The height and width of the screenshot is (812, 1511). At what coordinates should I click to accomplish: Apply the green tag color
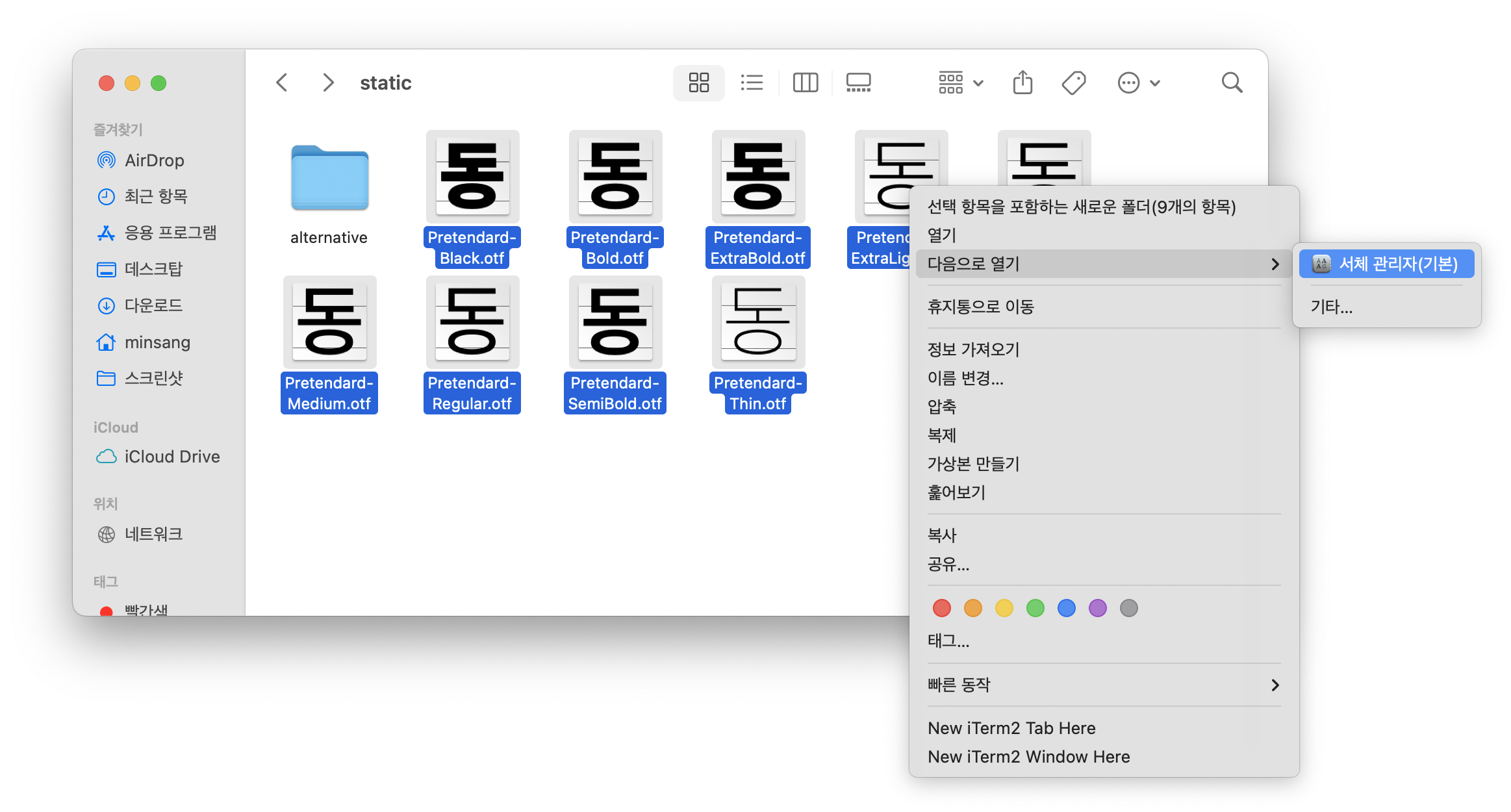tap(1035, 608)
